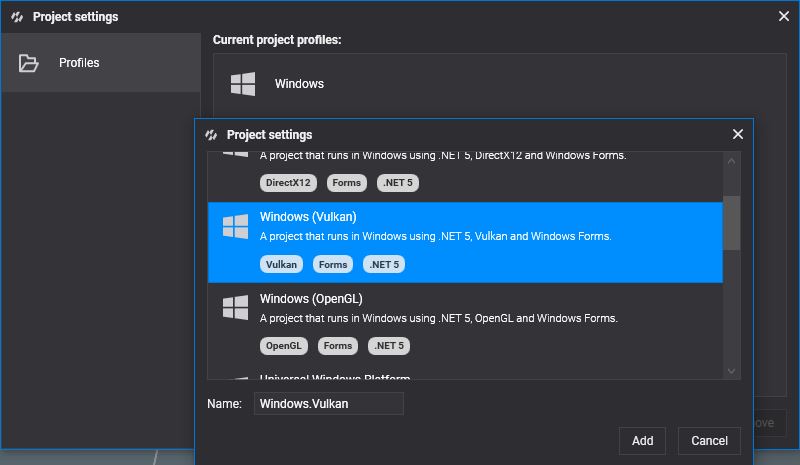The height and width of the screenshot is (465, 800).
Task: Click the Name input field
Action: click(328, 403)
